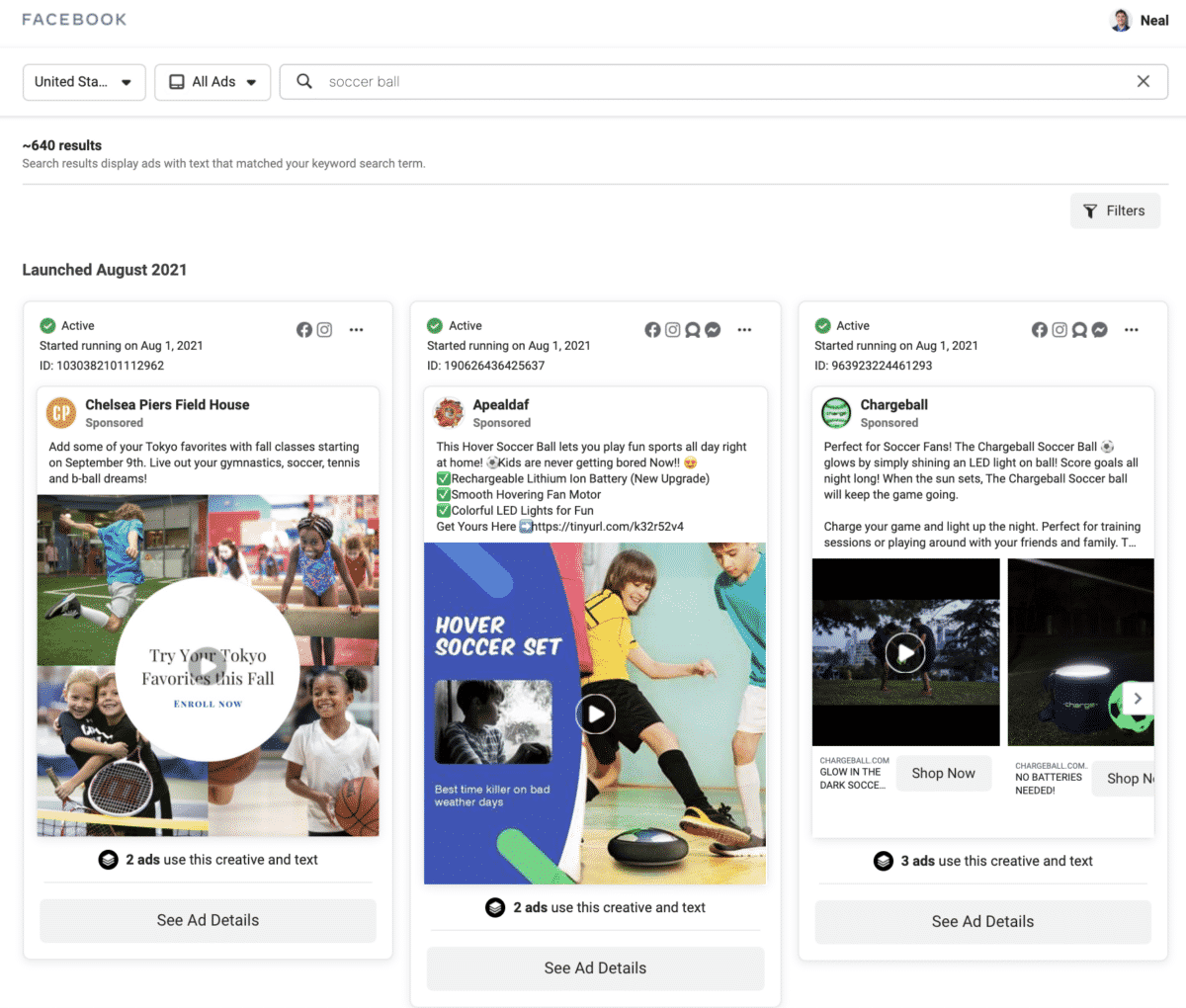Click the Active status checkmark on Apealdaf ad
This screenshot has height=1008, width=1186.
pos(435,325)
